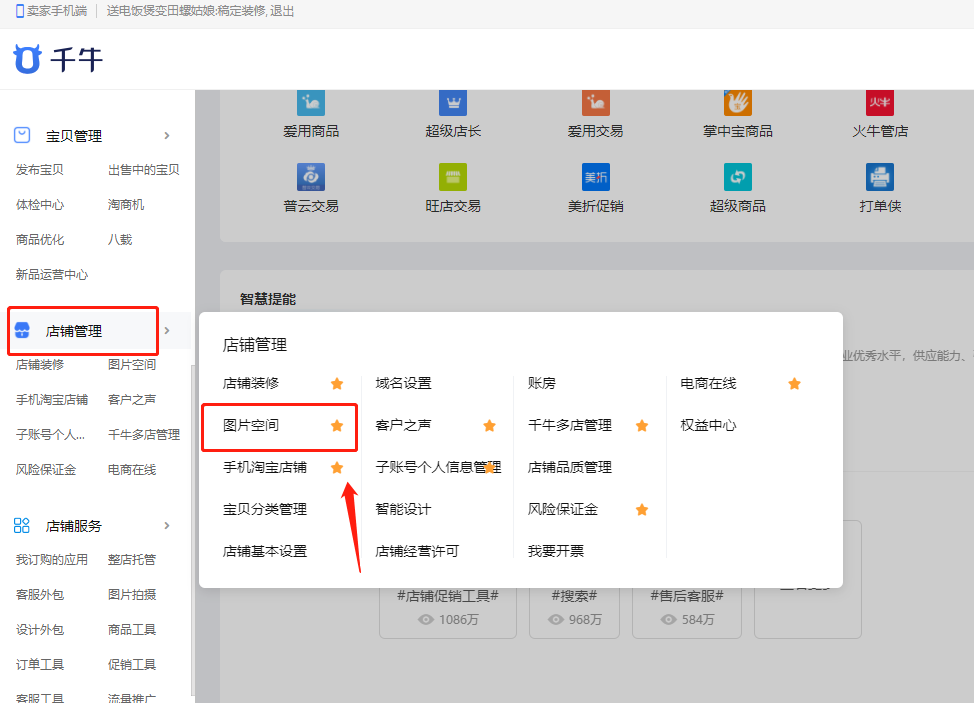Open 我要开票 menu entry
The image size is (974, 703).
tap(555, 551)
